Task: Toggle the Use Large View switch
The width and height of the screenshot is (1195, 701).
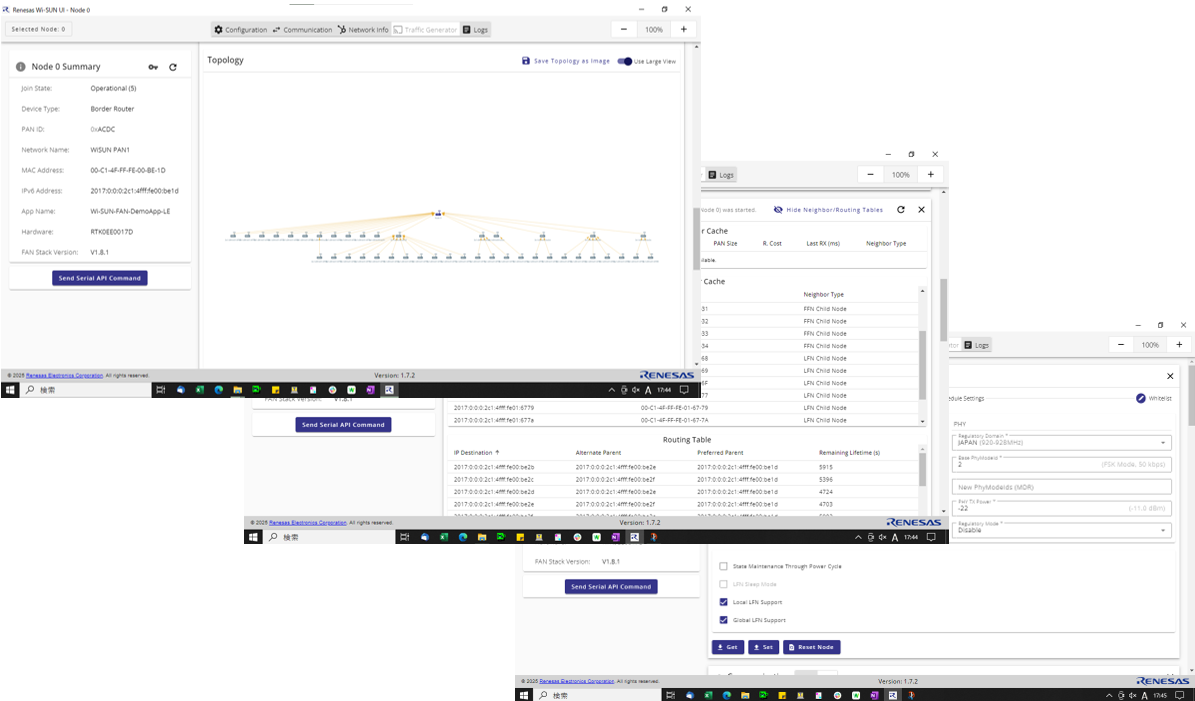Action: pos(625,62)
